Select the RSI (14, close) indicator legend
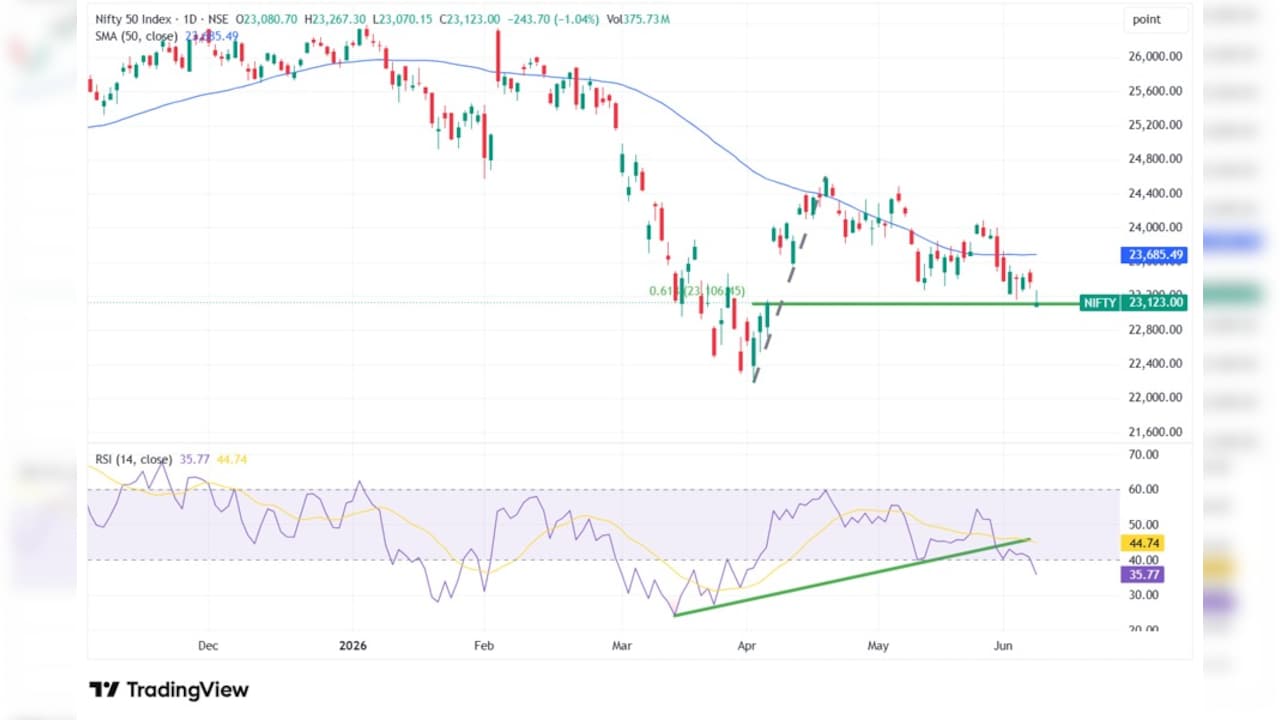 pos(134,459)
